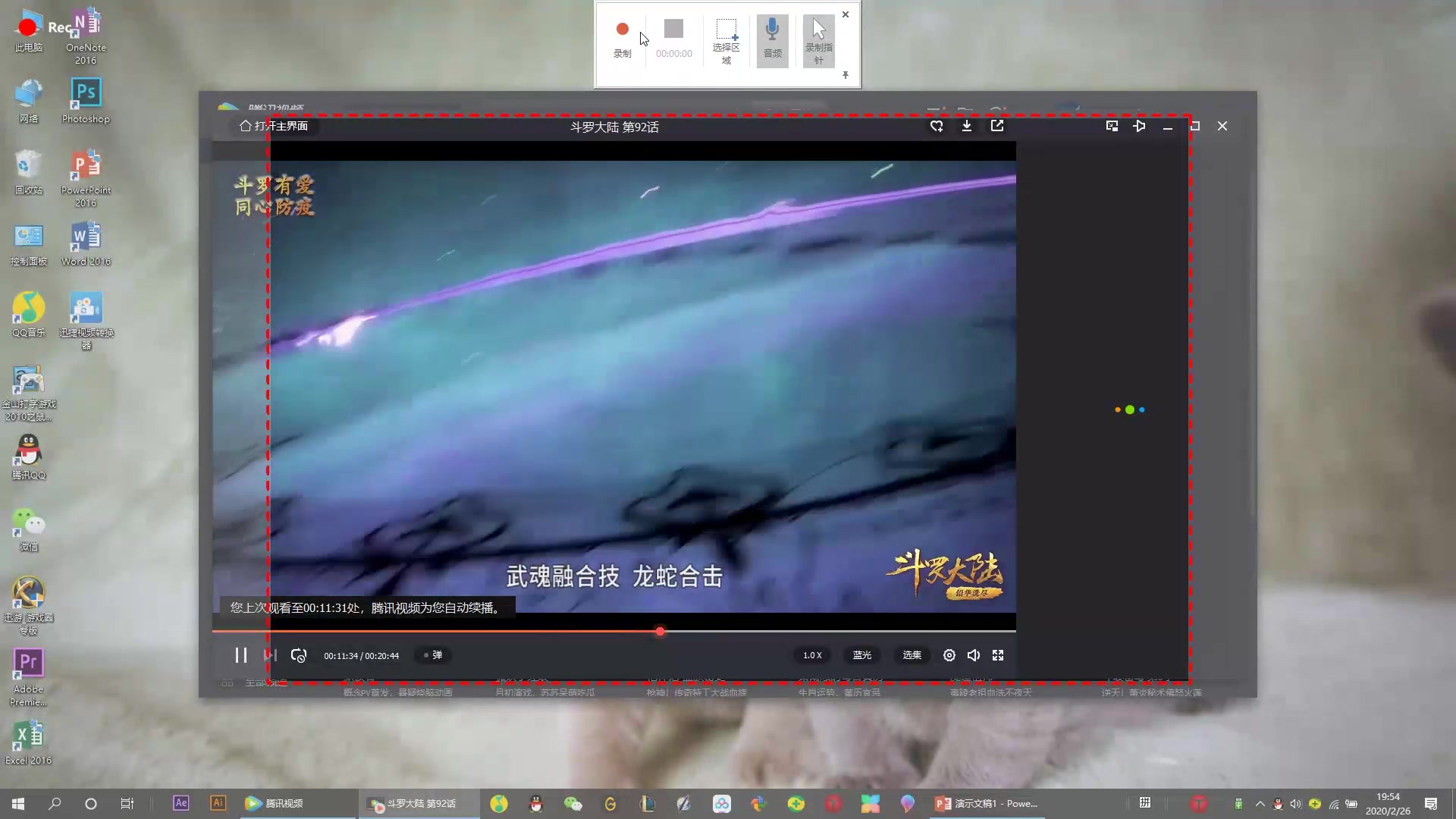Toggle record pointer option
The height and width of the screenshot is (819, 1456).
pyautogui.click(x=818, y=40)
